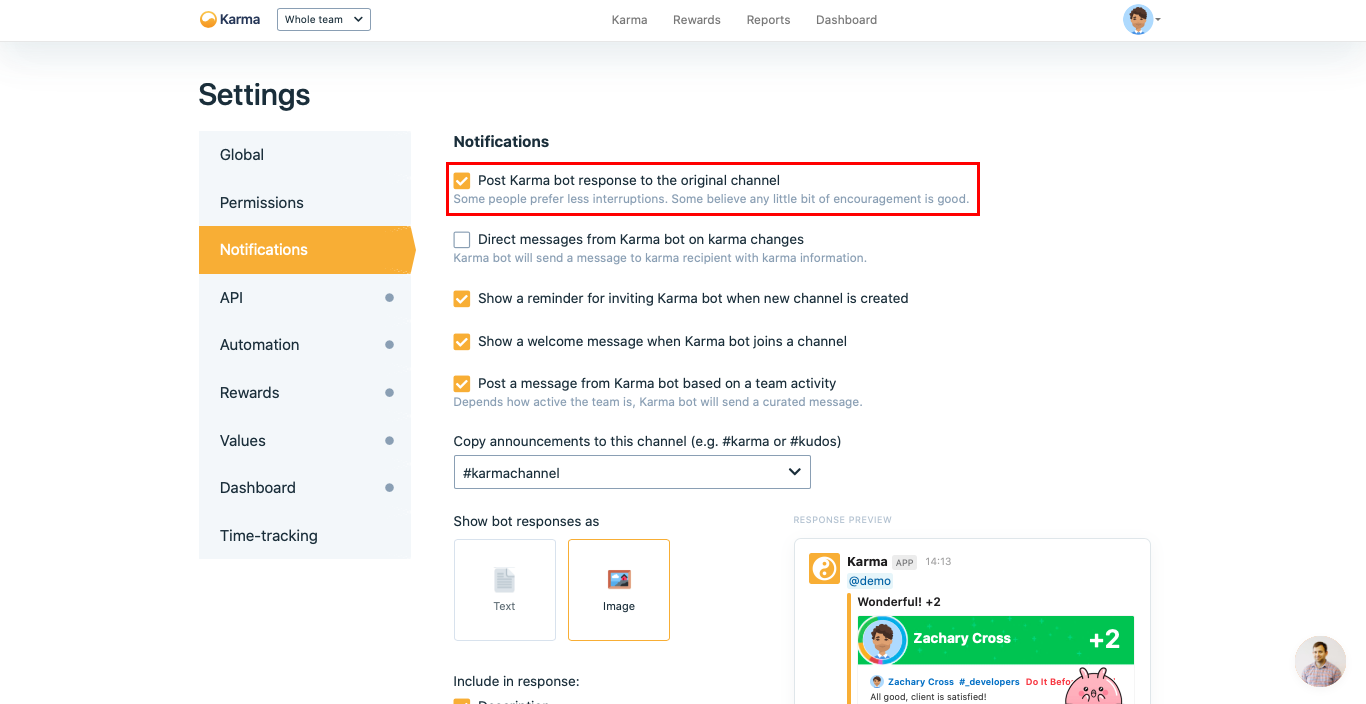The width and height of the screenshot is (1366, 704).
Task: Click the Karma logo in header
Action: point(230,19)
